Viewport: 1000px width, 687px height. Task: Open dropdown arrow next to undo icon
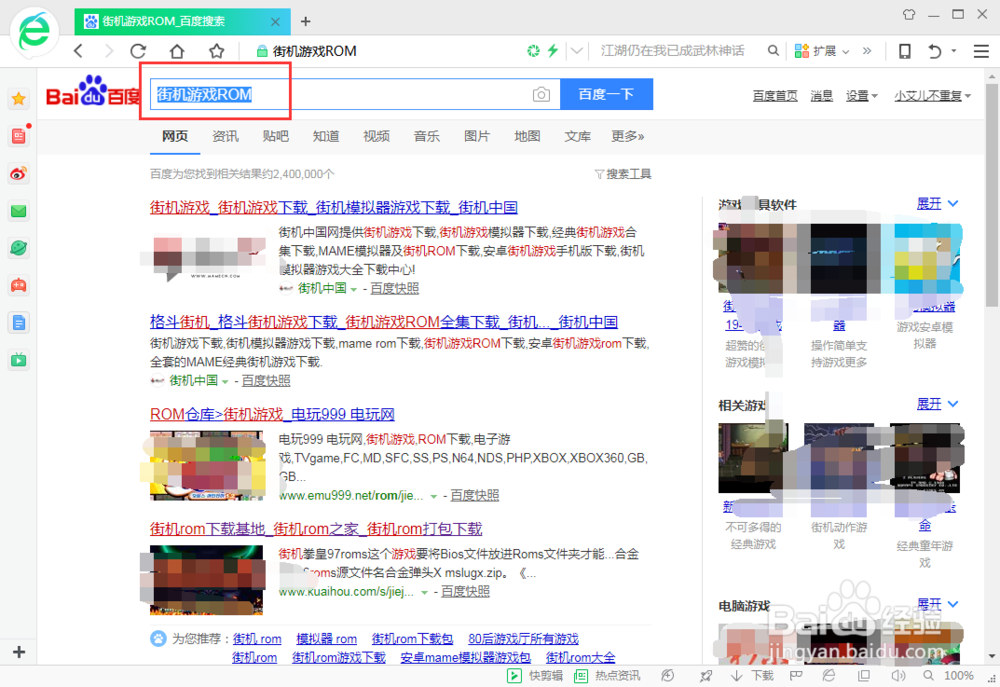pos(954,50)
